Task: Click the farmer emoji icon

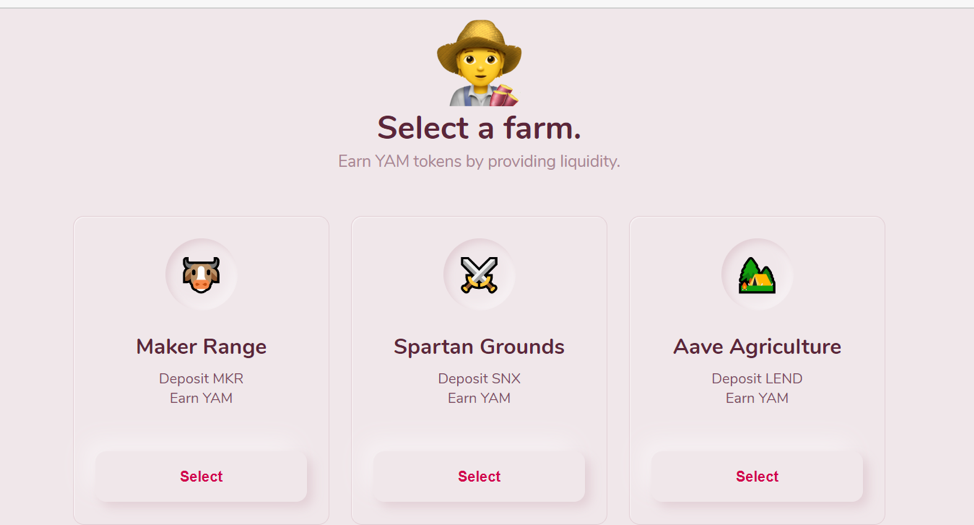Action: (x=480, y=63)
